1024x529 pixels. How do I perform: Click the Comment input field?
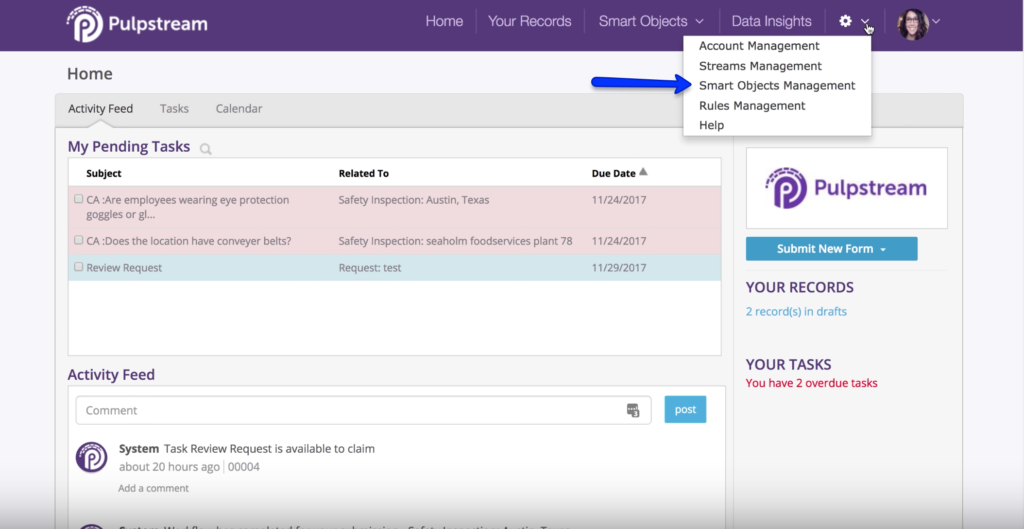(350, 410)
